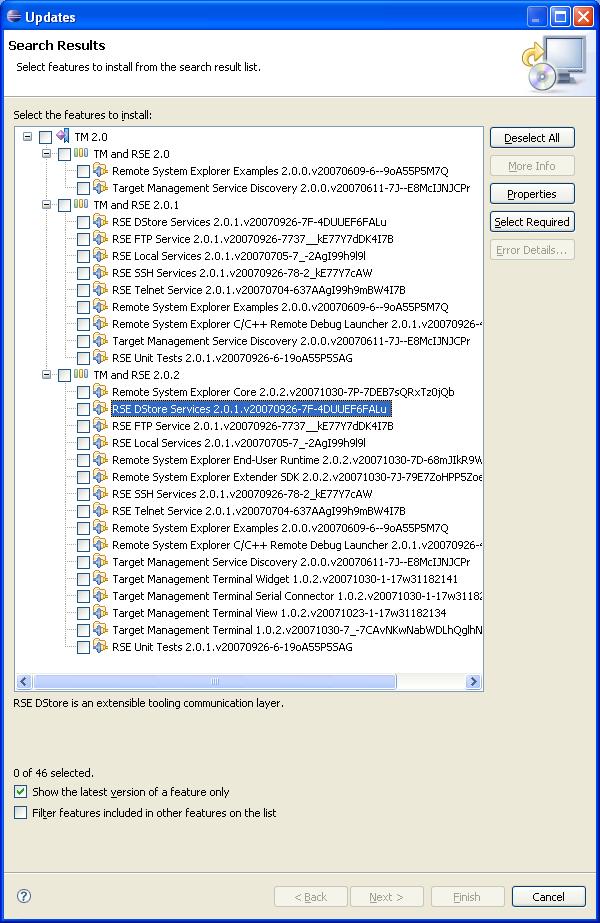Open Properties for the selected feature
This screenshot has height=923, width=600.
click(532, 194)
